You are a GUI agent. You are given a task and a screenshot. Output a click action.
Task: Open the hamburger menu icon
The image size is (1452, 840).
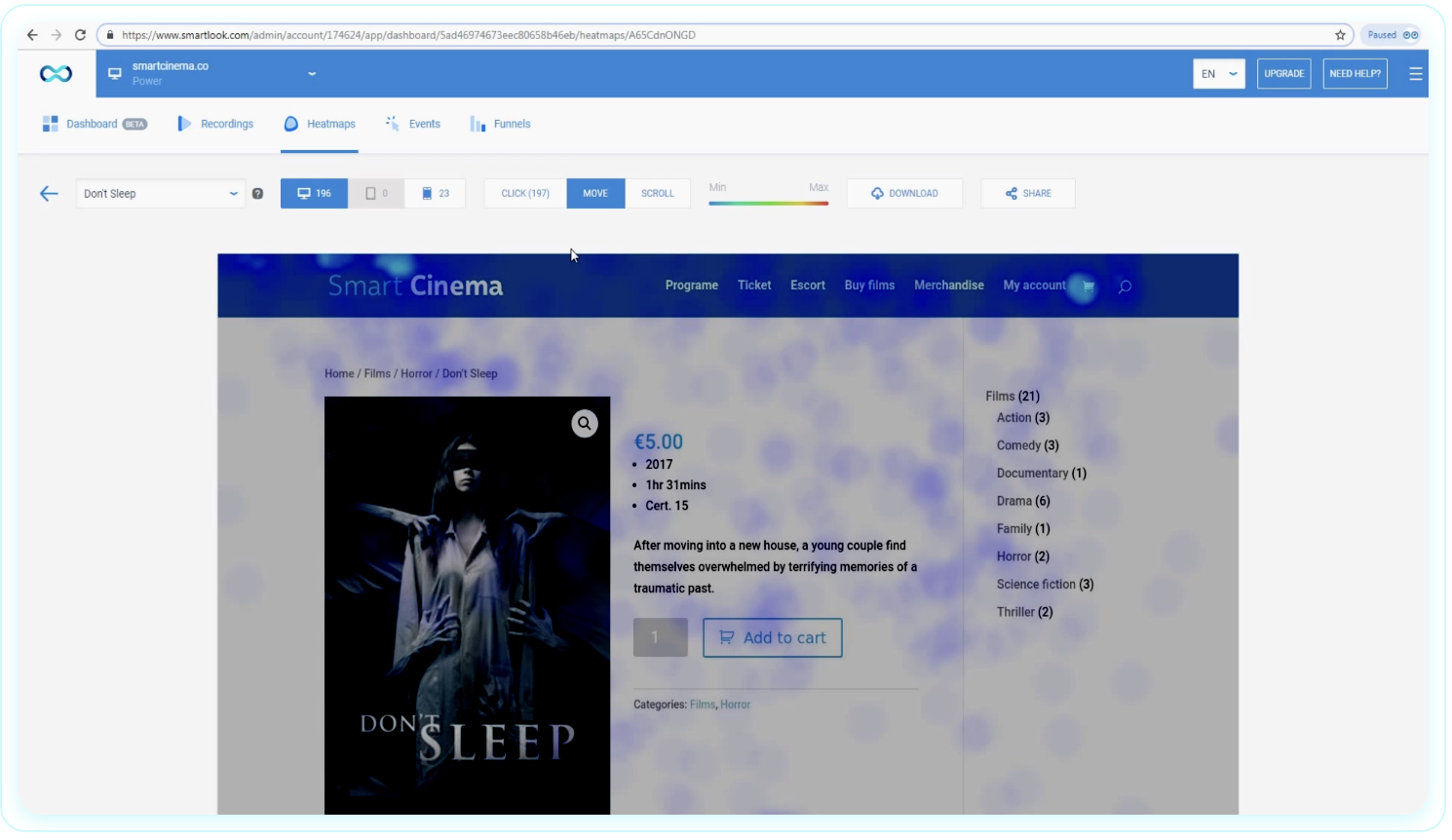point(1415,74)
